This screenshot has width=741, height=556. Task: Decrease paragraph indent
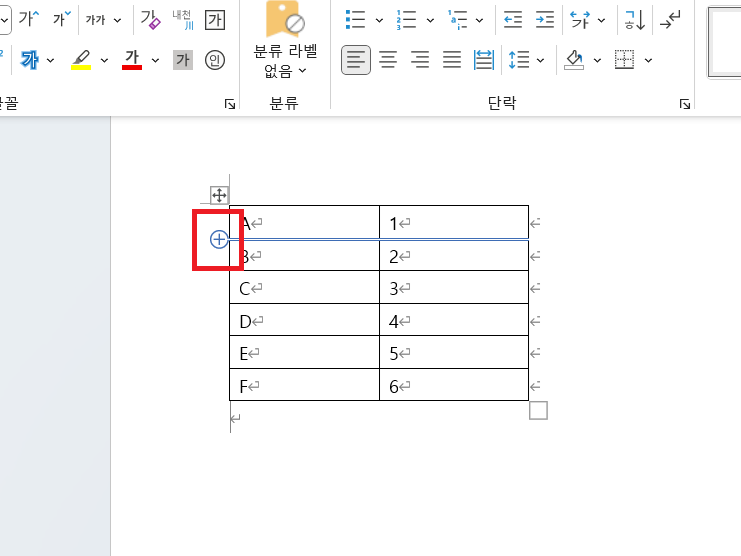click(513, 20)
